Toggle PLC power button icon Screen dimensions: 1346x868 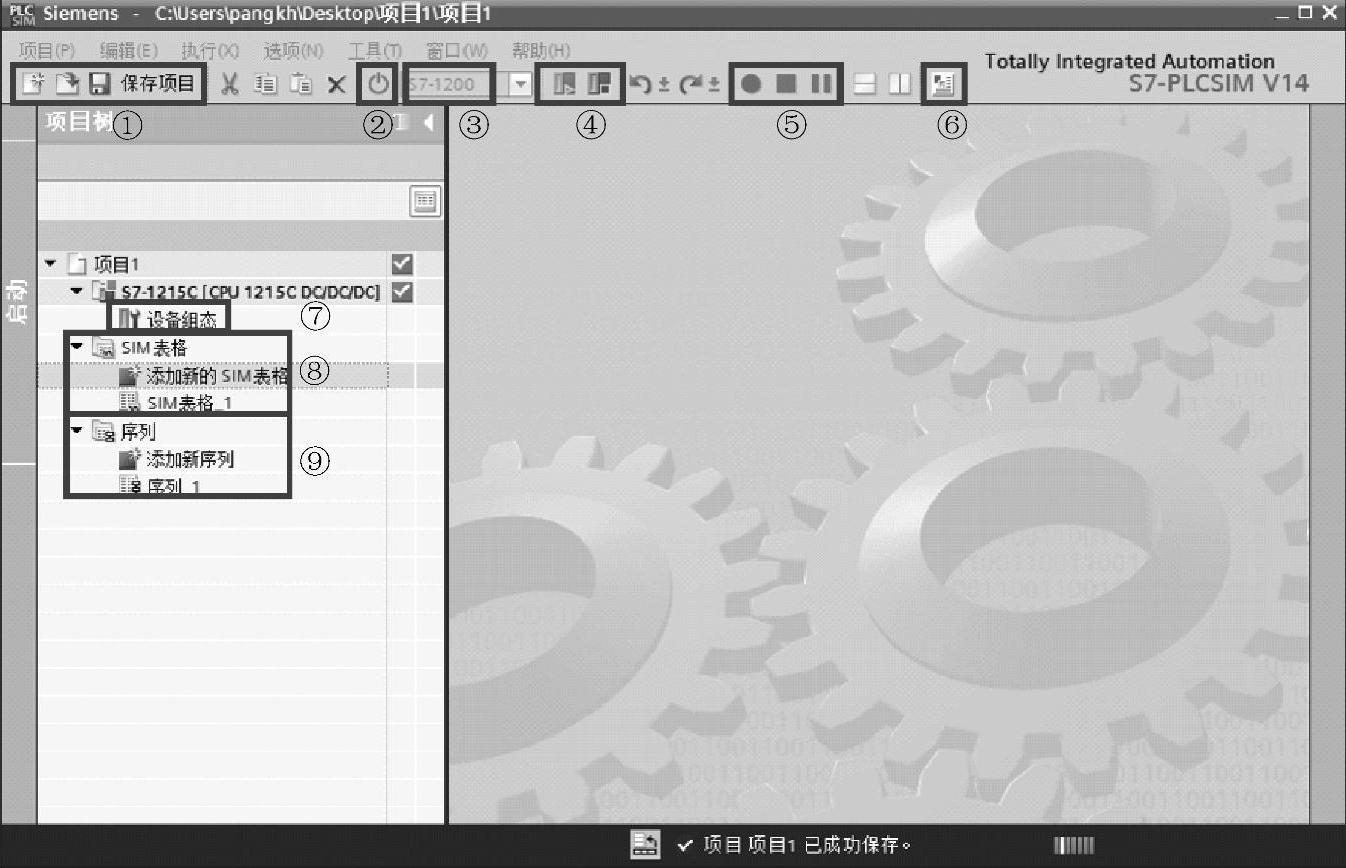(378, 84)
